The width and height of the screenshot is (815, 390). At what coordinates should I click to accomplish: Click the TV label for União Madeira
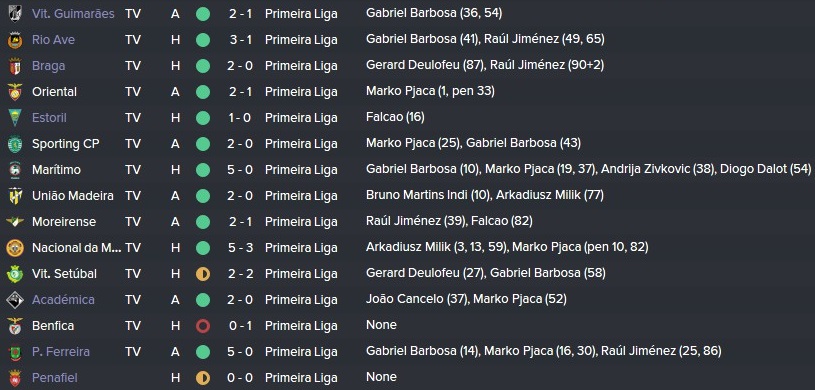[x=133, y=196]
